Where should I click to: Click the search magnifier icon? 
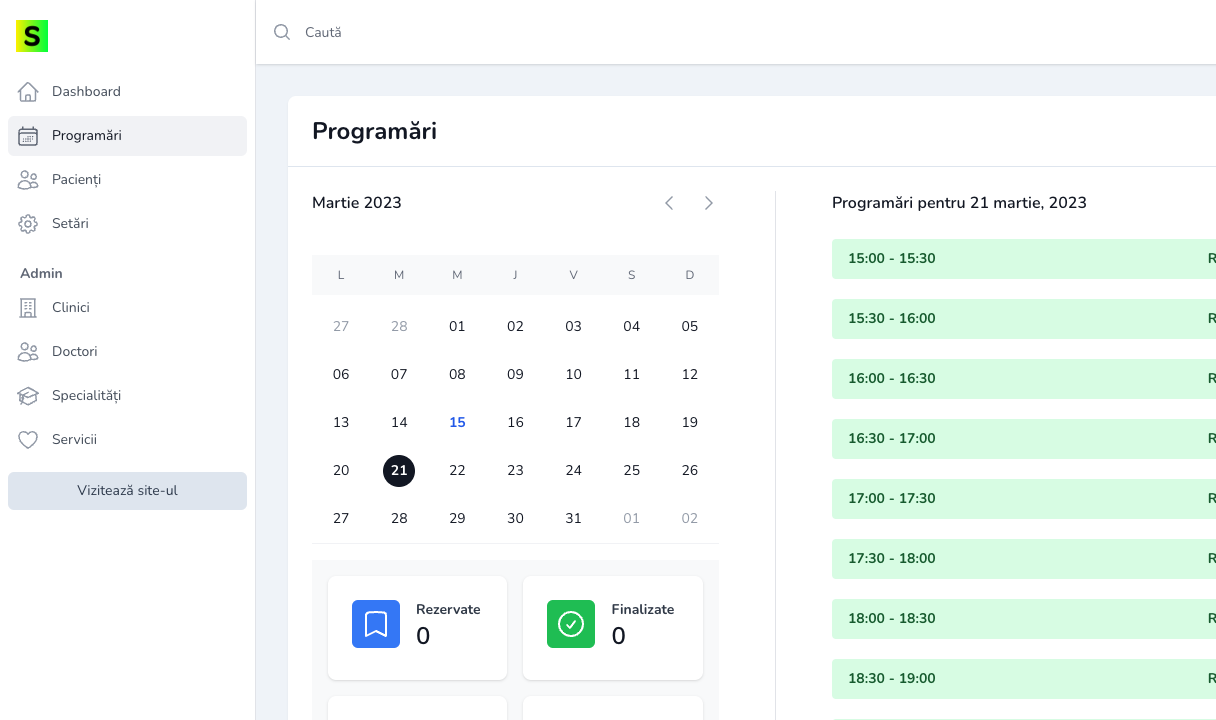pyautogui.click(x=282, y=32)
